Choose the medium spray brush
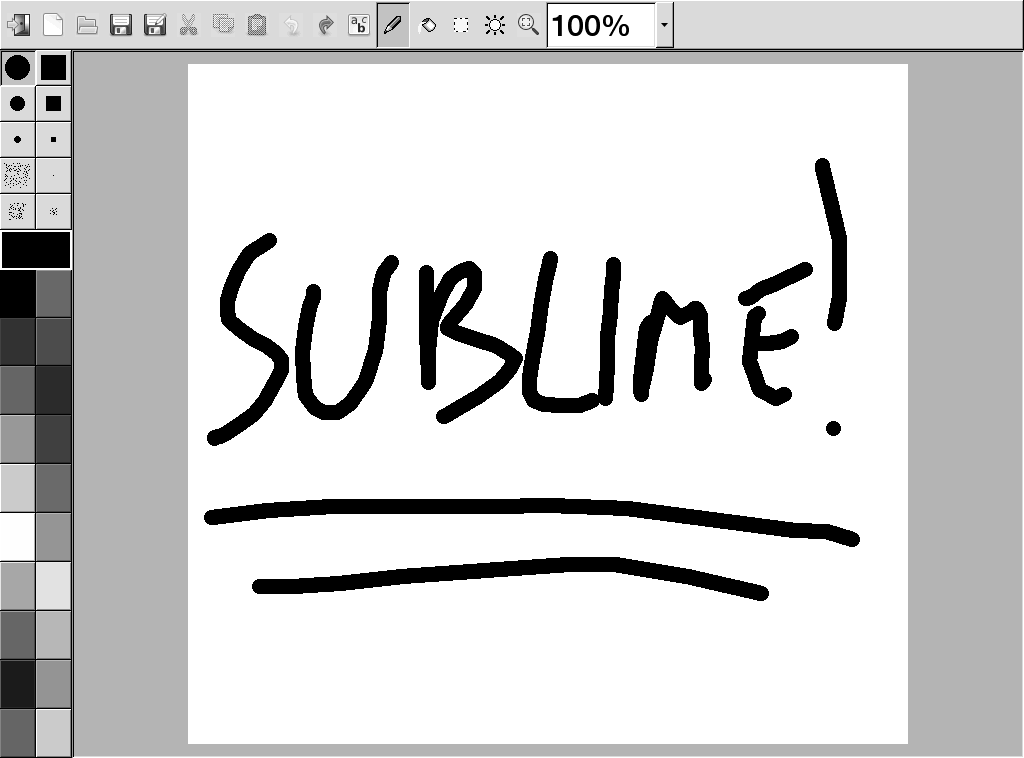1024x758 pixels. [18, 211]
